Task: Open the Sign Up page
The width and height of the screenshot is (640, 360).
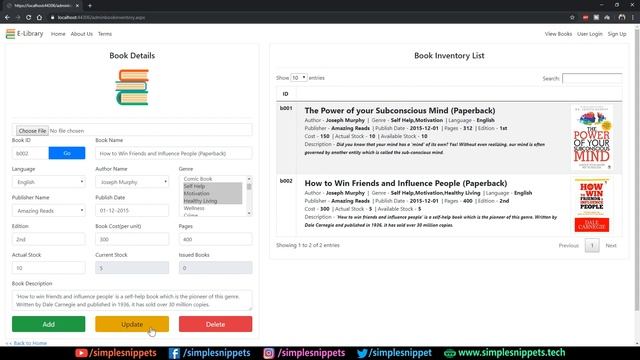Action: click(x=617, y=34)
